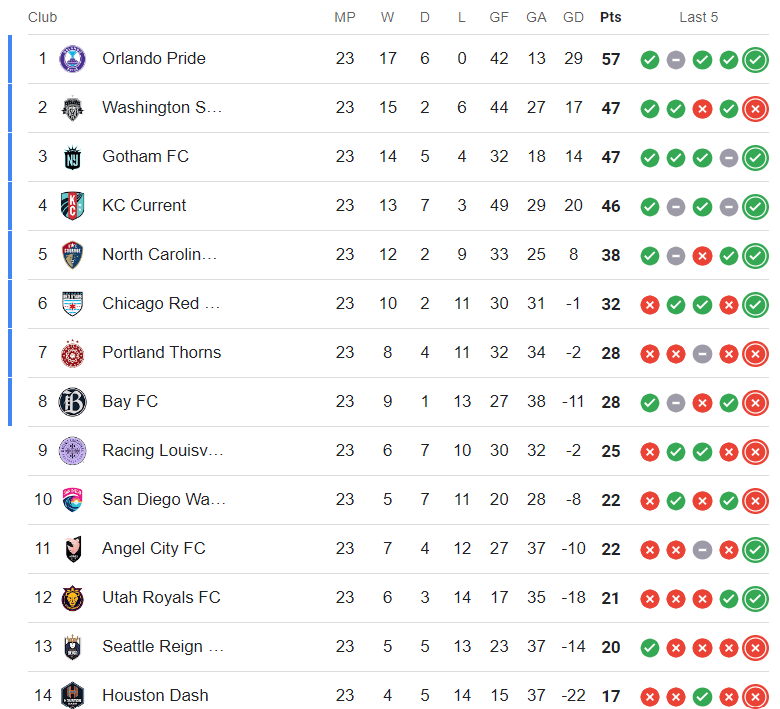Screen dimensions: 780x709
Task: Click the GD column header
Action: pos(573,17)
